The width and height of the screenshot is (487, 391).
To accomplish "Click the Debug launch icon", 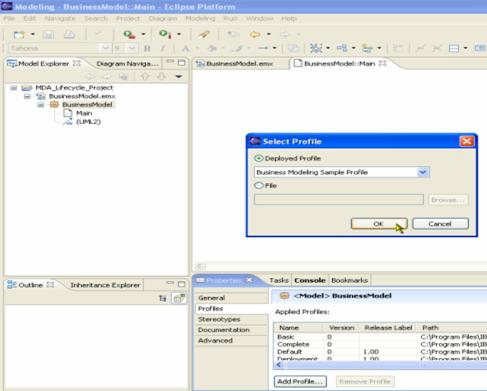I will [129, 34].
